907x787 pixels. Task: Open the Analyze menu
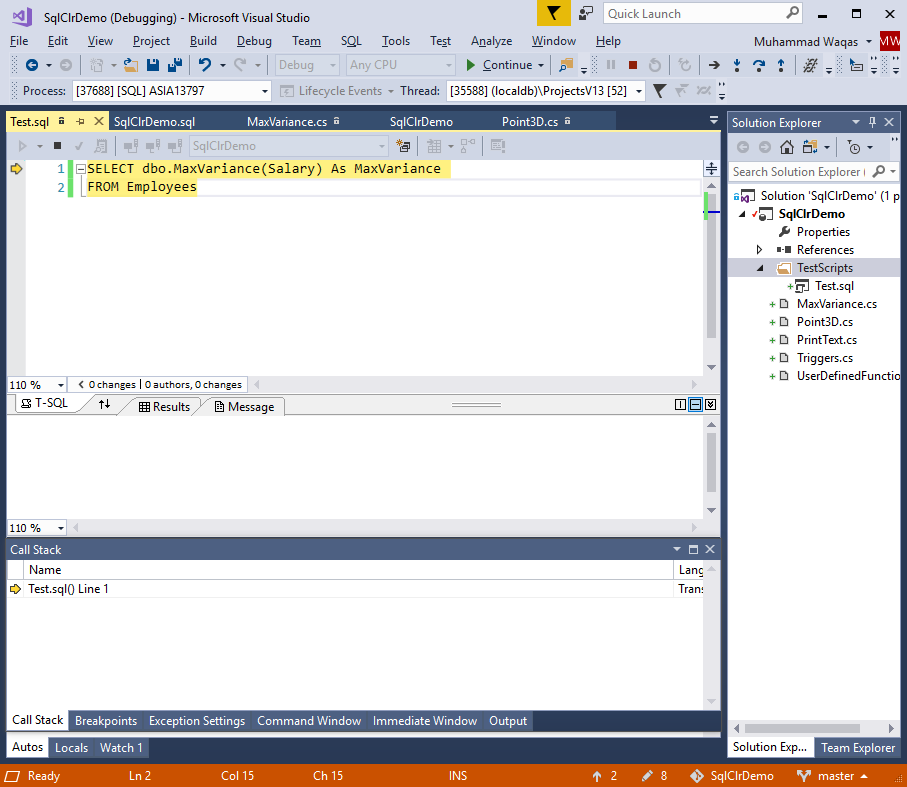(x=491, y=41)
